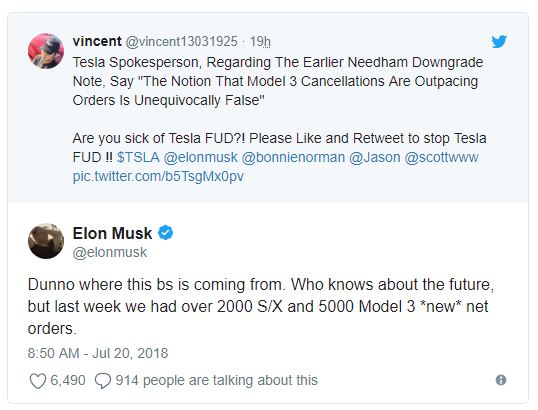Open the @Jason mention link
Image resolution: width=538 pixels, height=410 pixels.
click(375, 157)
